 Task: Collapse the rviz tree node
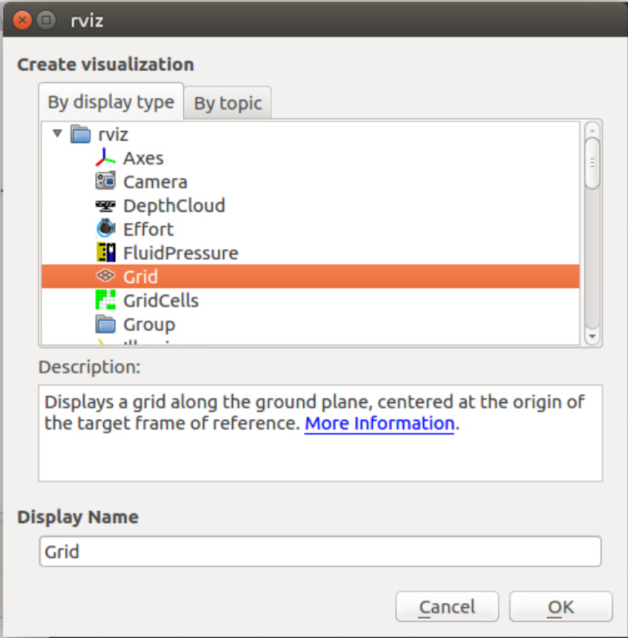pos(57,133)
